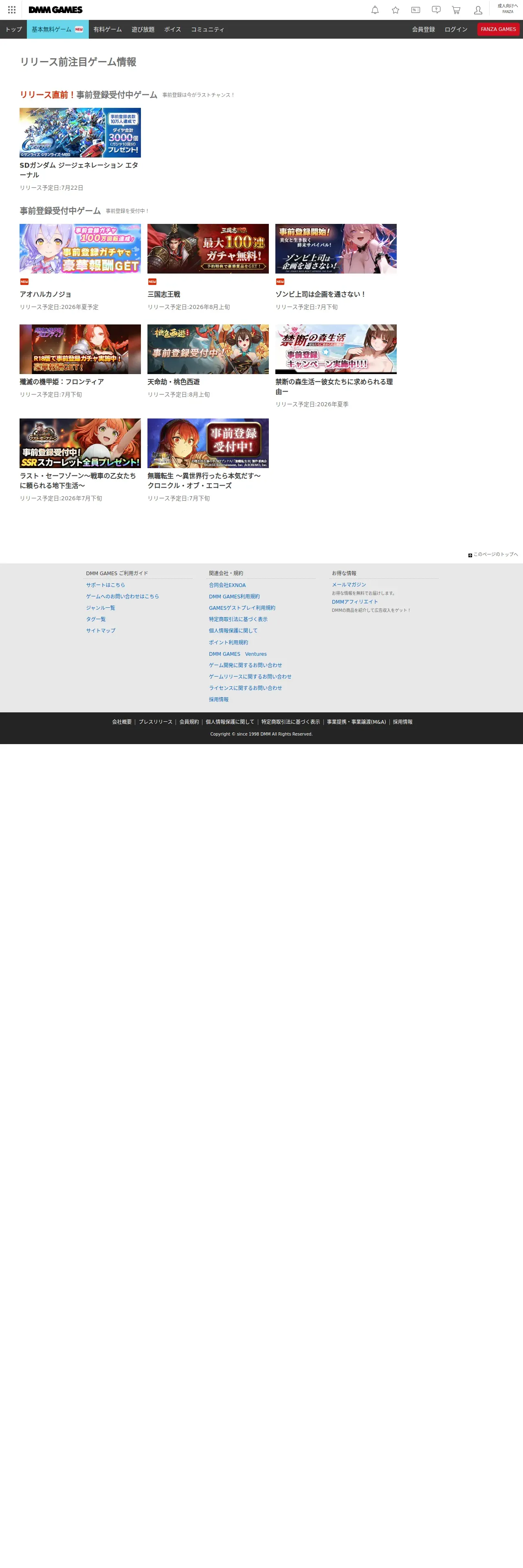This screenshot has height=1568, width=523.
Task: Open the 天命劫・桃色西遊 banner image
Action: pyautogui.click(x=208, y=349)
